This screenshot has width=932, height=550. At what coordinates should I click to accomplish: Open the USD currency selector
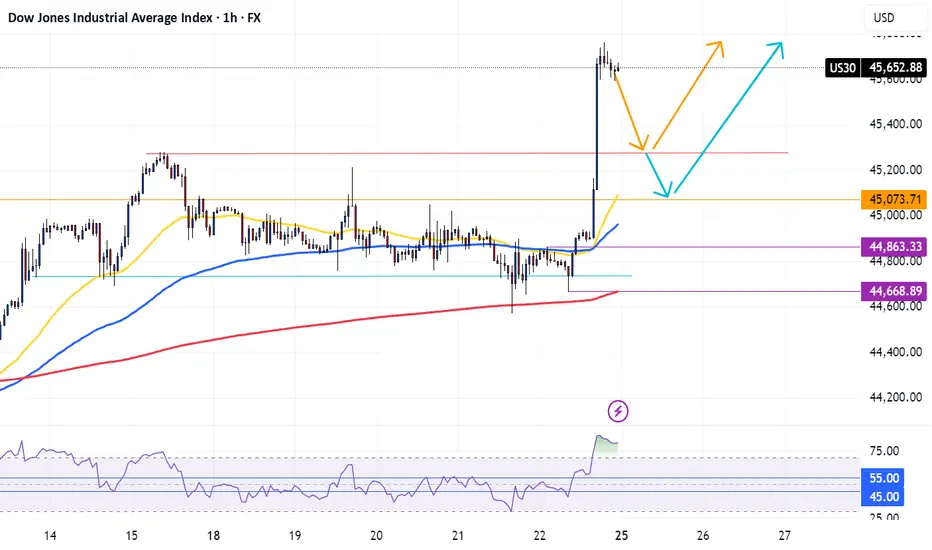click(895, 18)
